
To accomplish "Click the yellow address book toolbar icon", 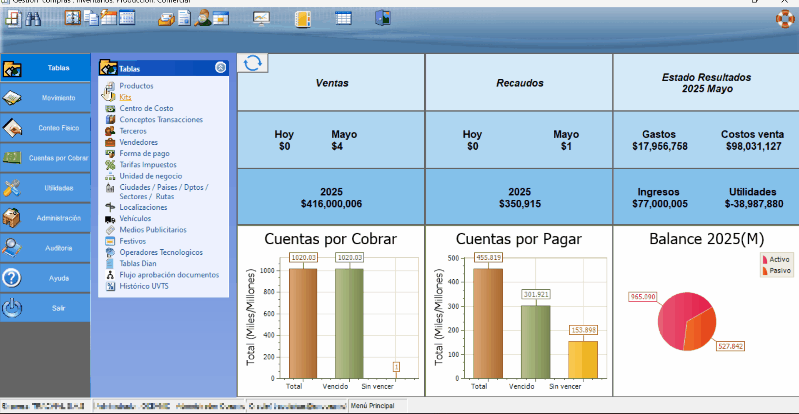I will [x=302, y=18].
